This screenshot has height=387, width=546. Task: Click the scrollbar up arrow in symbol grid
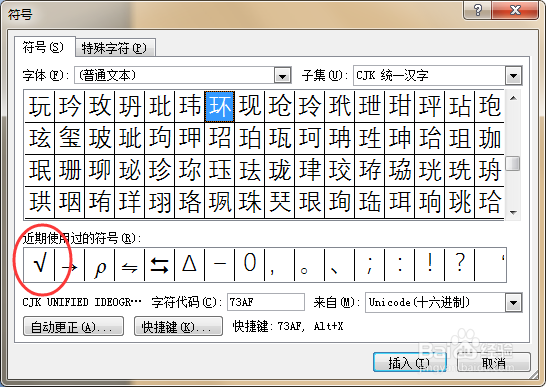click(513, 99)
